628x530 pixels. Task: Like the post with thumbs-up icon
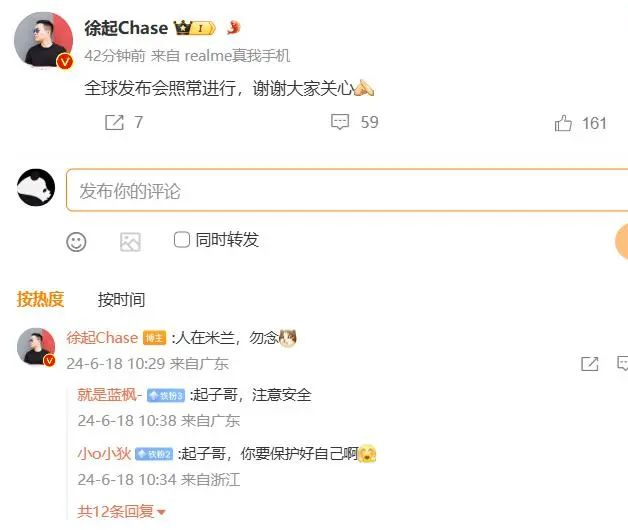563,123
